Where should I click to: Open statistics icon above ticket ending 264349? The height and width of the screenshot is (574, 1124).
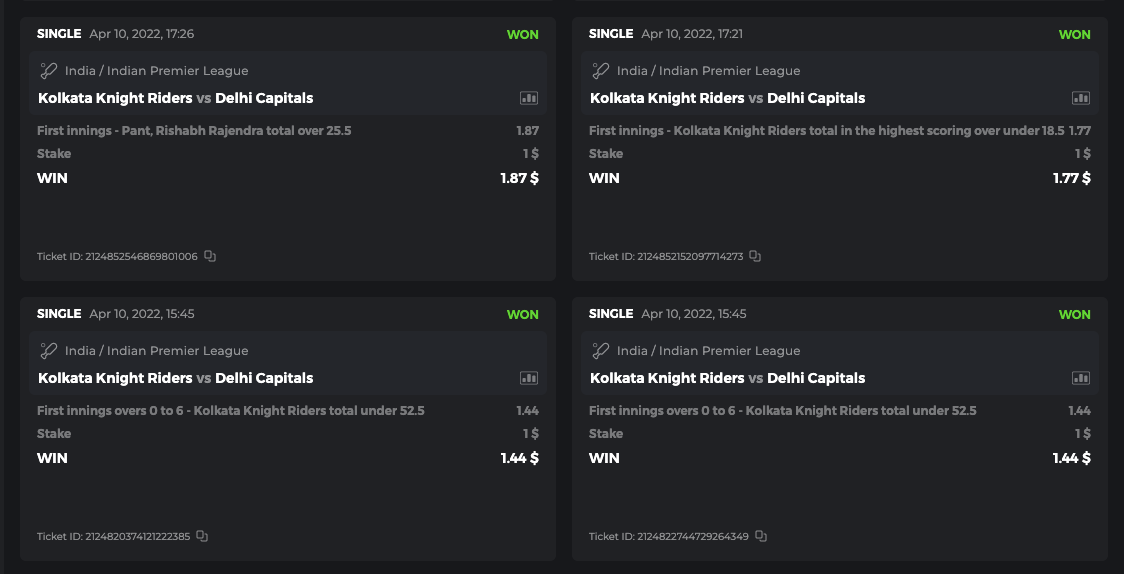coord(1081,378)
